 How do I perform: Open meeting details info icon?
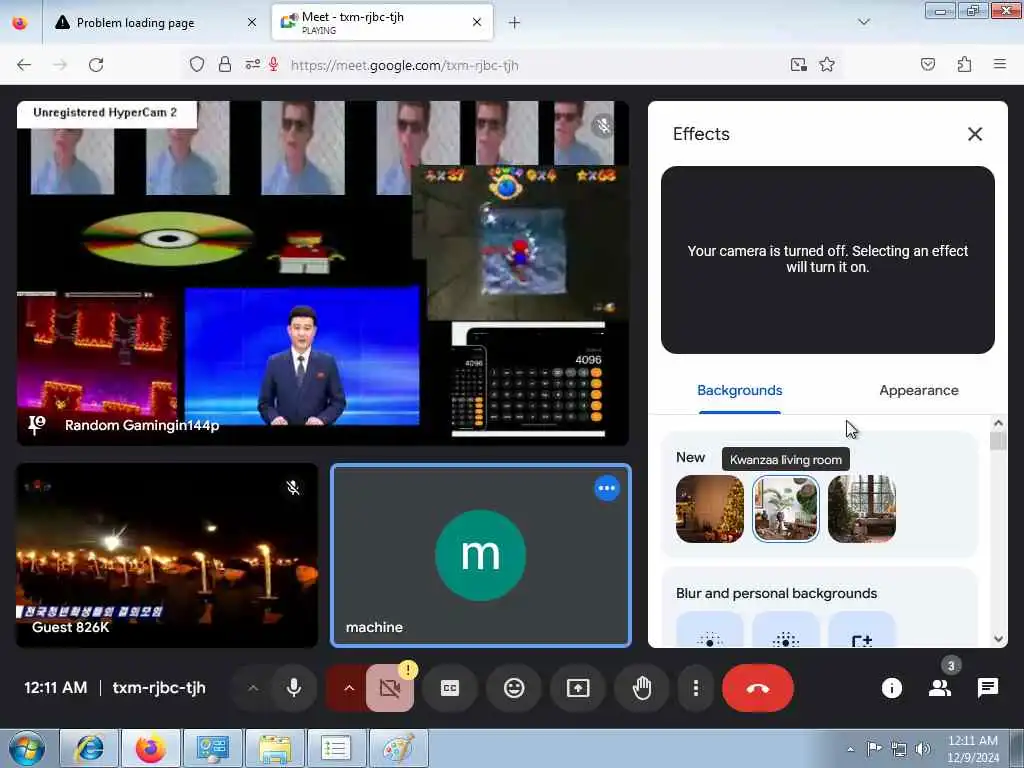point(891,688)
